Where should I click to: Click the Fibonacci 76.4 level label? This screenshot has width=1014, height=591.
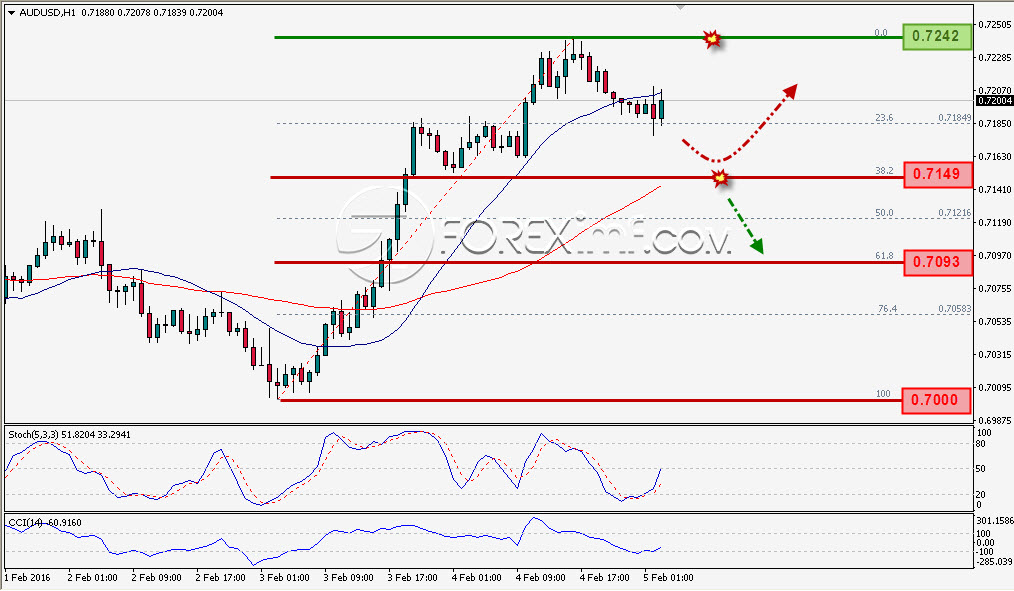point(887,309)
